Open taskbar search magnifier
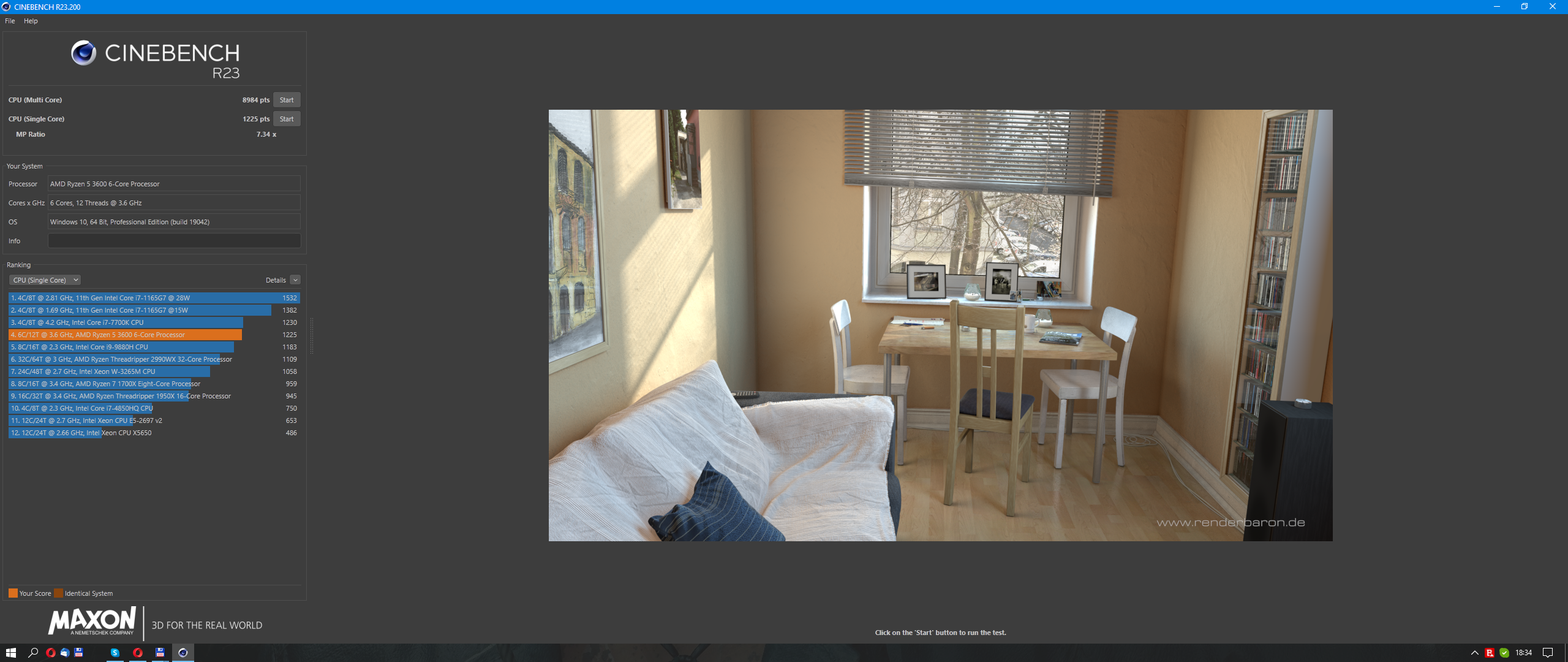1568x662 pixels. pos(33,653)
